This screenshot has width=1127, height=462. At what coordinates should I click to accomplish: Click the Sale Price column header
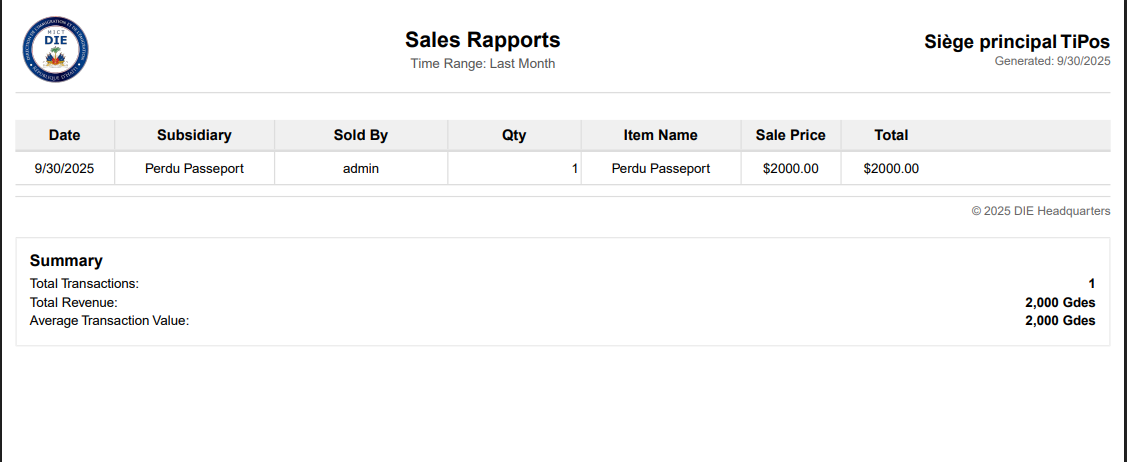[790, 135]
